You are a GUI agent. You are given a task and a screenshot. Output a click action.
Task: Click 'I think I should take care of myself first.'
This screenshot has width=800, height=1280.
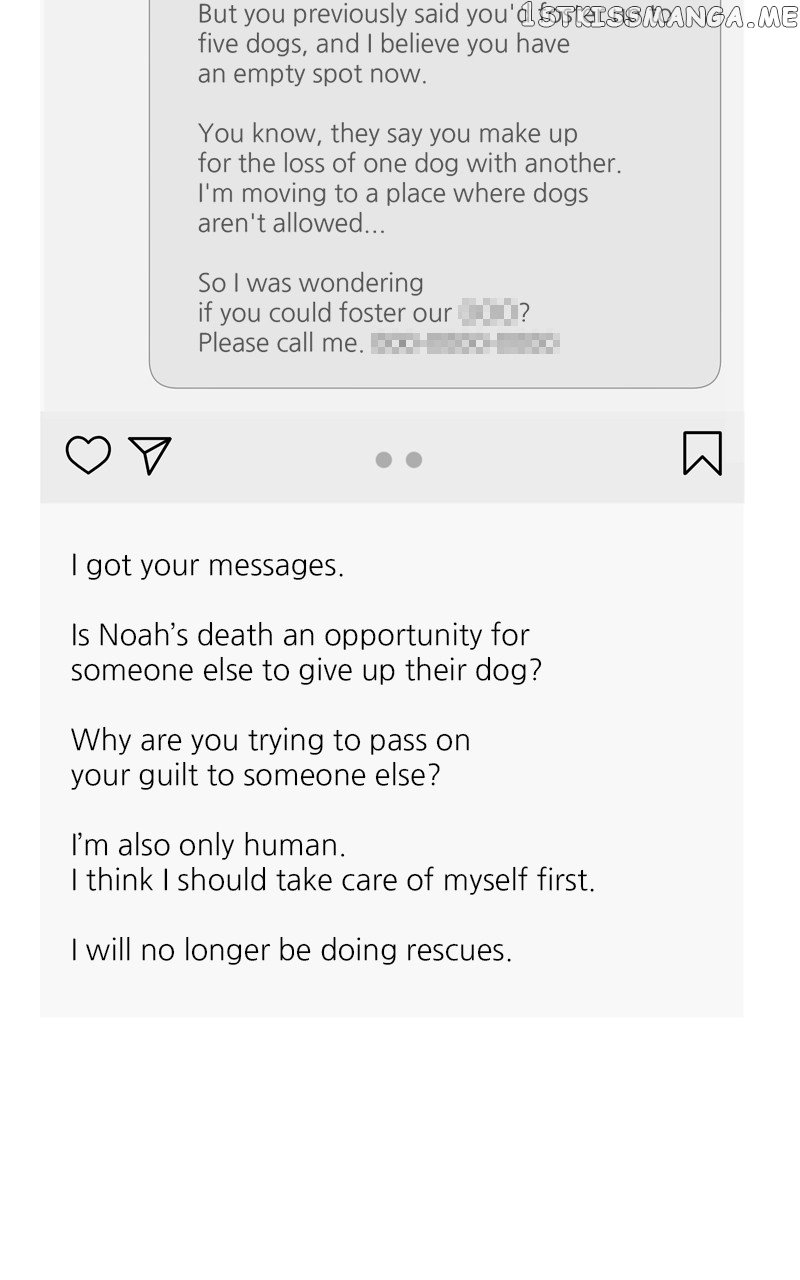332,880
